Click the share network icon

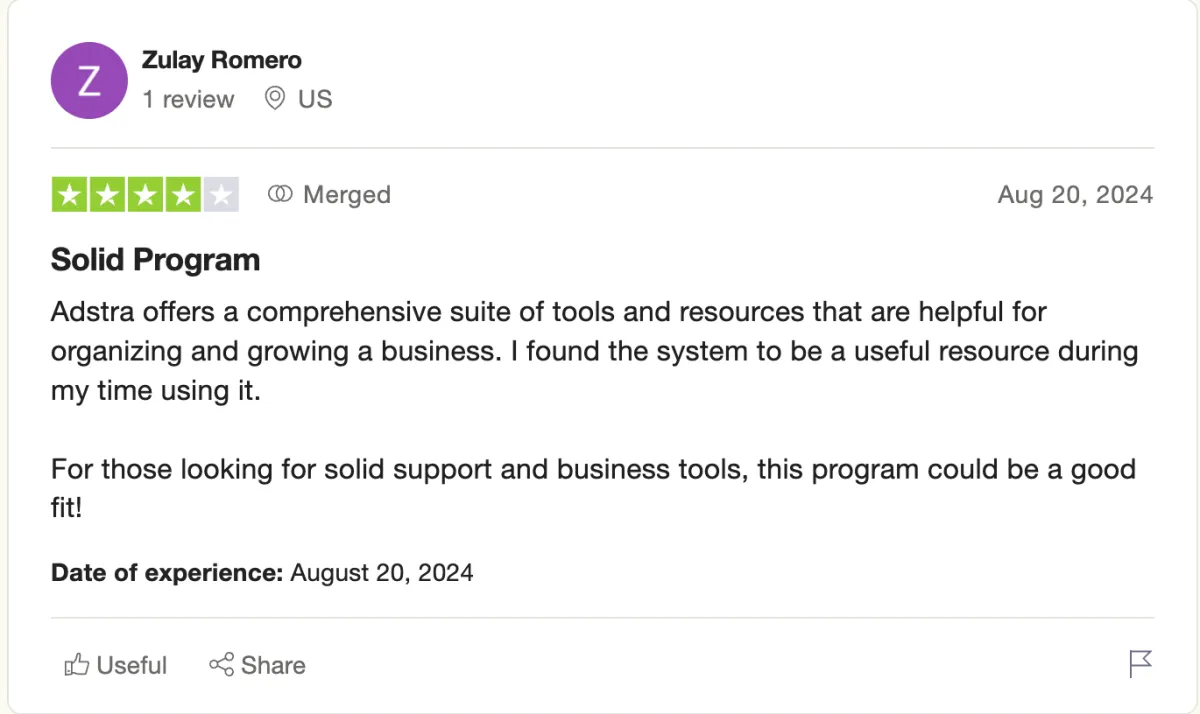click(x=221, y=665)
